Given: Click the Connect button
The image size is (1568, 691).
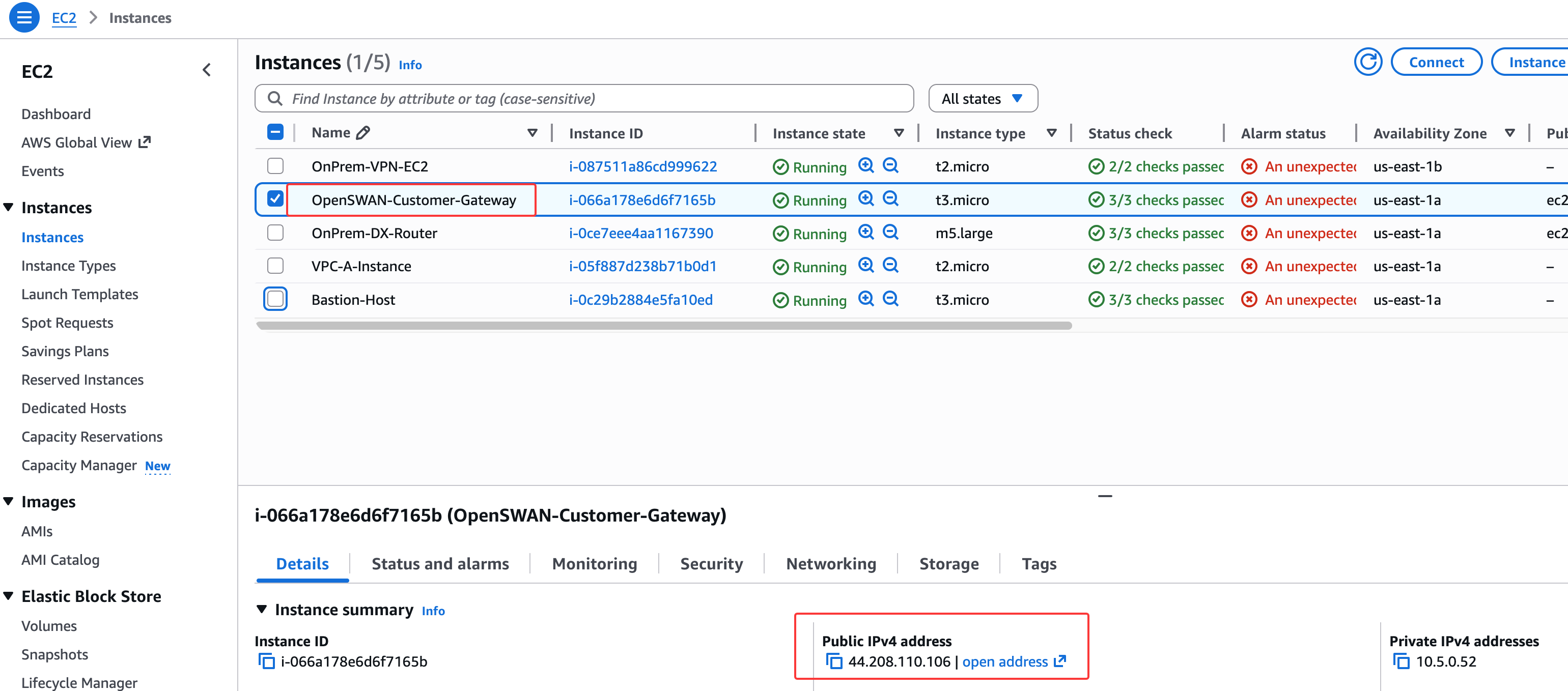Looking at the screenshot, I should (x=1436, y=62).
